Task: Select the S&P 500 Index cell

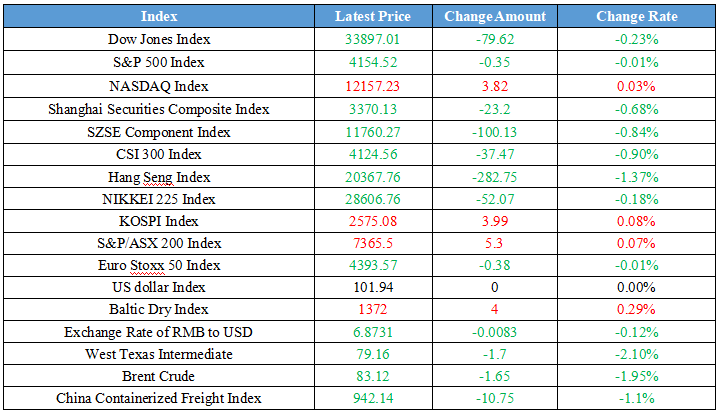Action: pyautogui.click(x=160, y=62)
